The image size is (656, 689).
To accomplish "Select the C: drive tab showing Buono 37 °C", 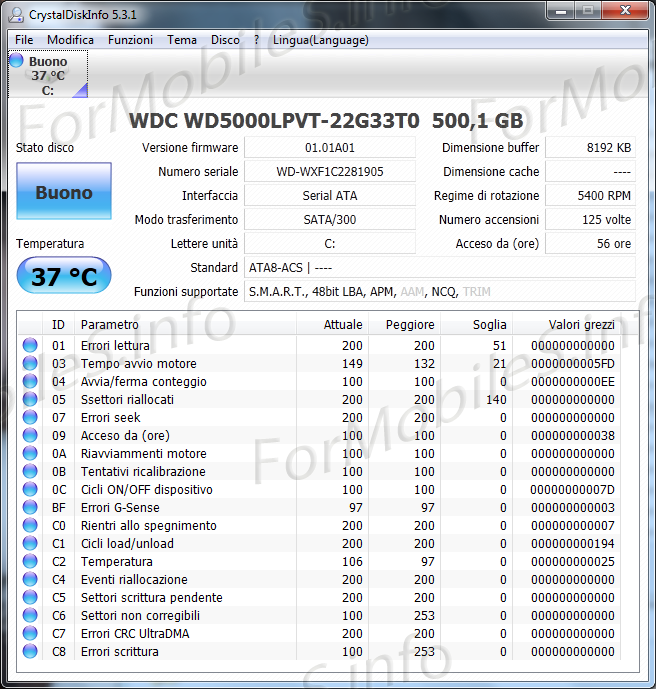I will [x=47, y=76].
